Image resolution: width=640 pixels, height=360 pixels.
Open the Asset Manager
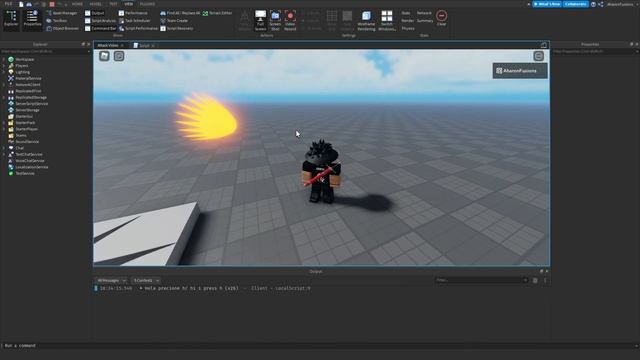[61, 13]
